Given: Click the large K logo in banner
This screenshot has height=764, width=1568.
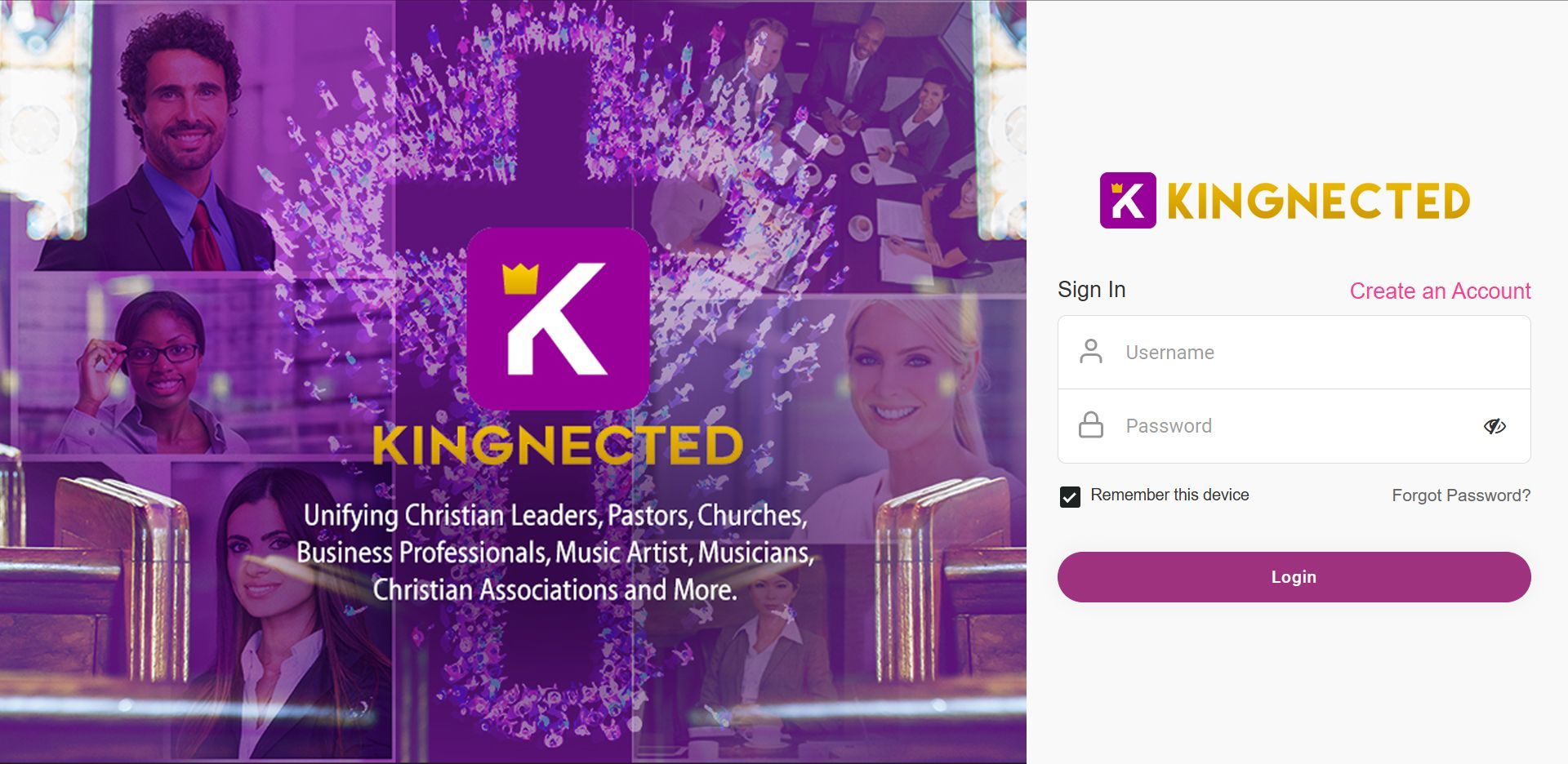Looking at the screenshot, I should coord(559,319).
